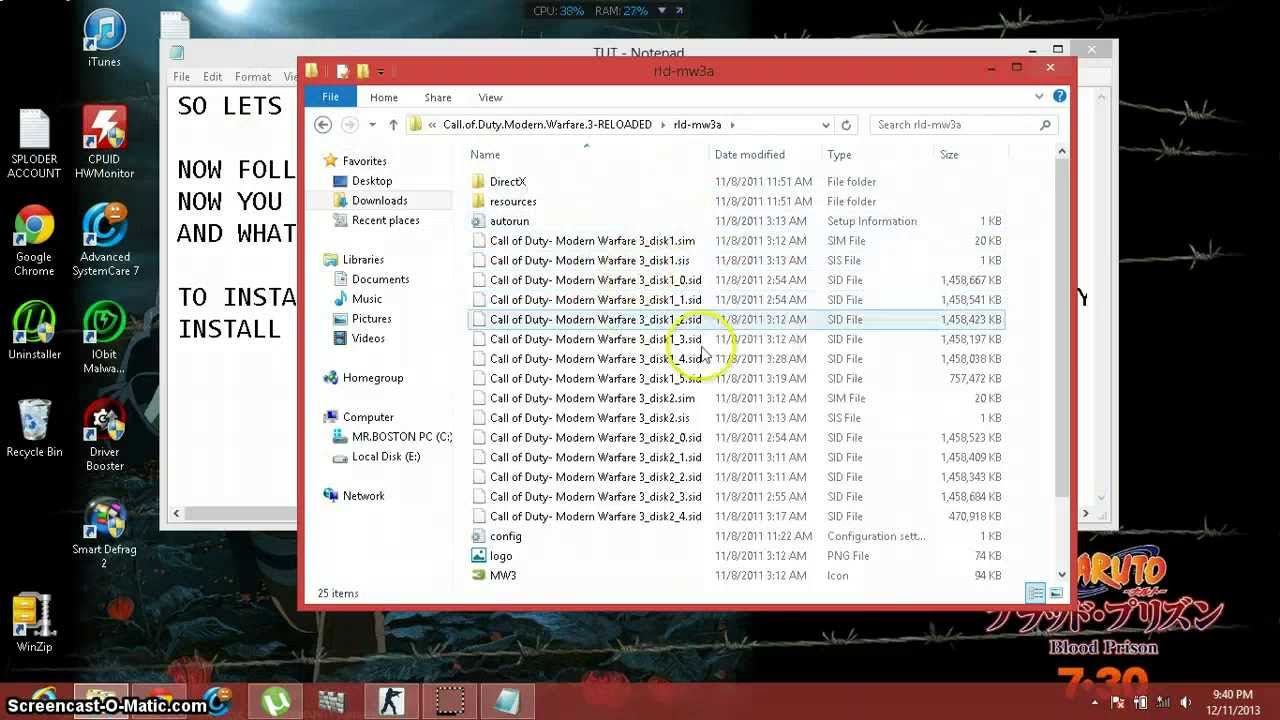Expand subfolders after rld-mw3a breadcrumb
1280x720 pixels.
(732, 125)
